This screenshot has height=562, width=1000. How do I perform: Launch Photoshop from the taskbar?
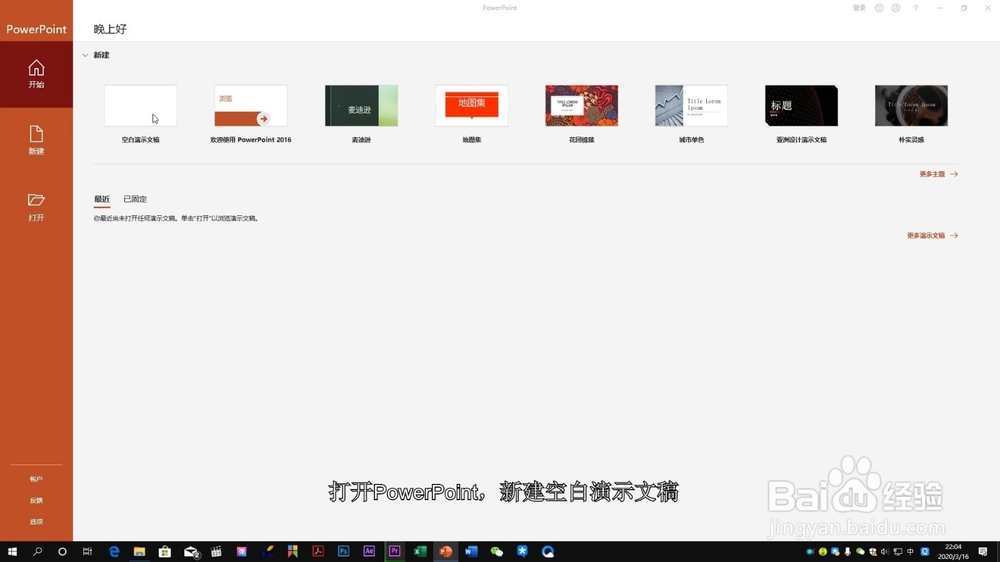click(x=343, y=552)
